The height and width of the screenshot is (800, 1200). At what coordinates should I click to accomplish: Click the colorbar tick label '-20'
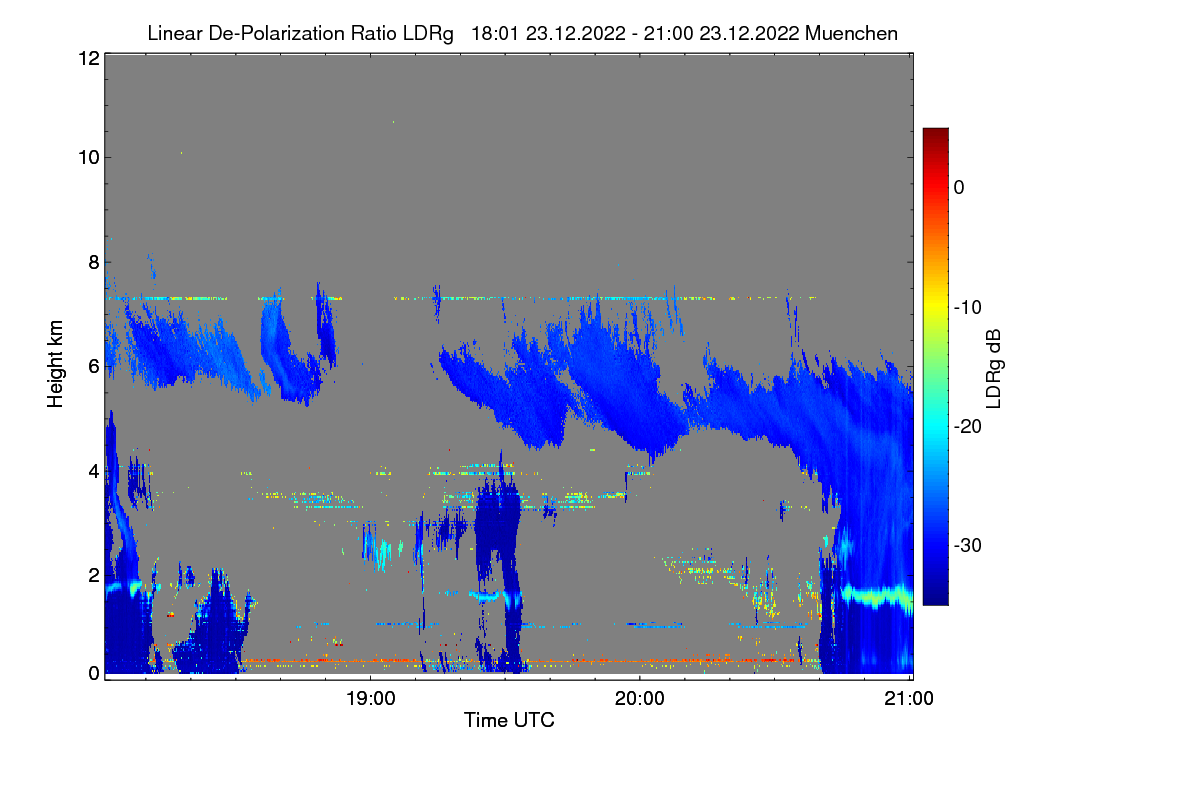click(x=967, y=426)
